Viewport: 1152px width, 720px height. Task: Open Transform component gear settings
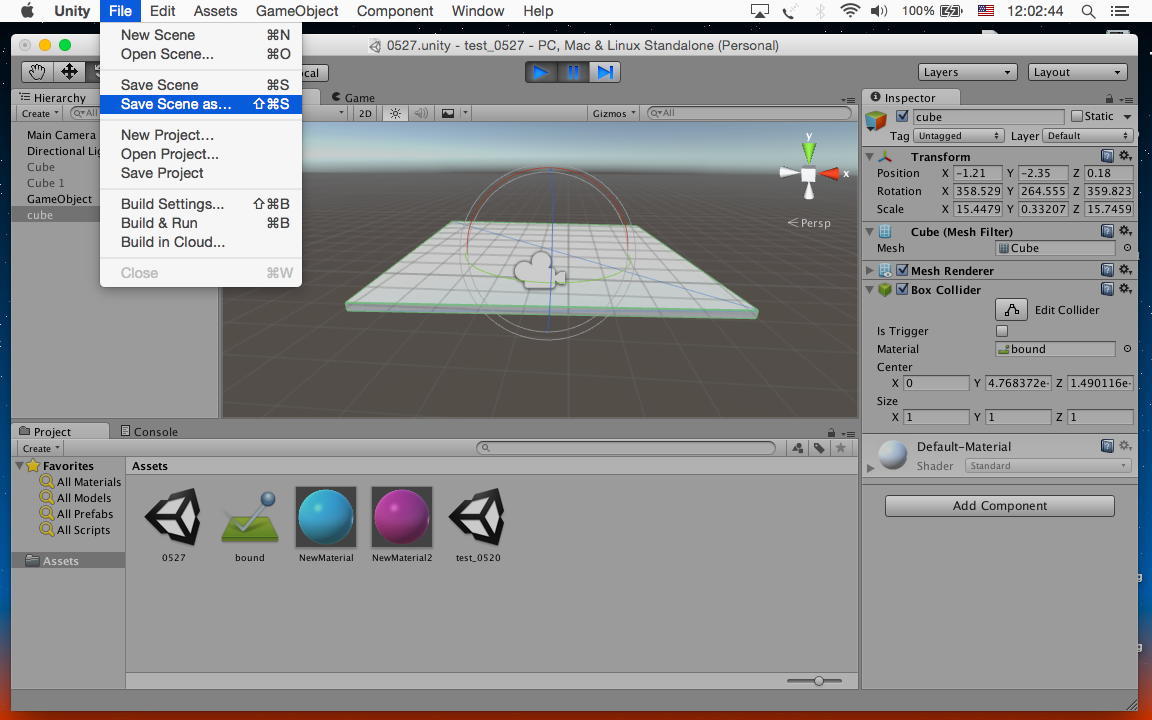(1125, 157)
